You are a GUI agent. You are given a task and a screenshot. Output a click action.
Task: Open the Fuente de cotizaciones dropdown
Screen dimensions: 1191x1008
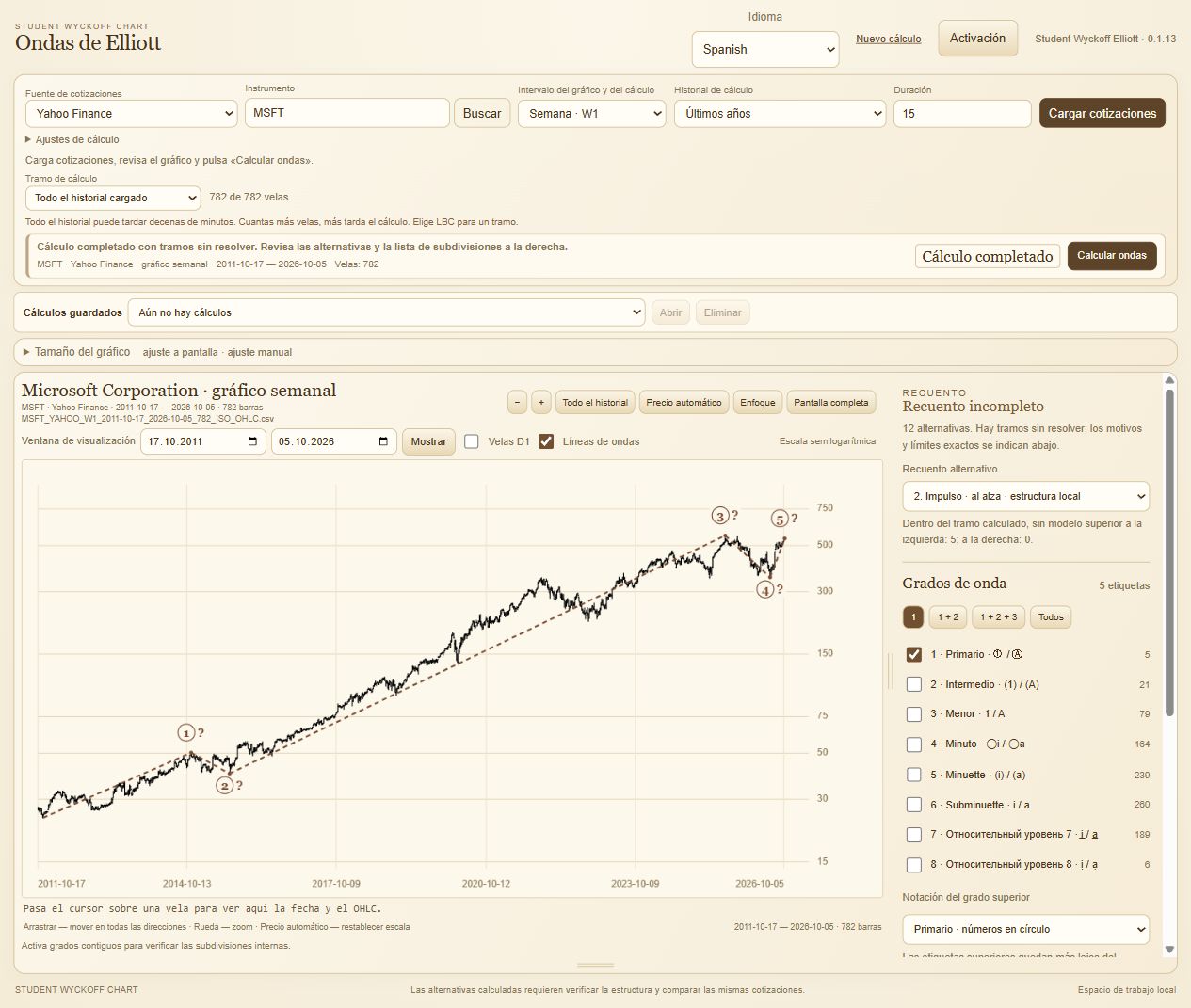[131, 114]
